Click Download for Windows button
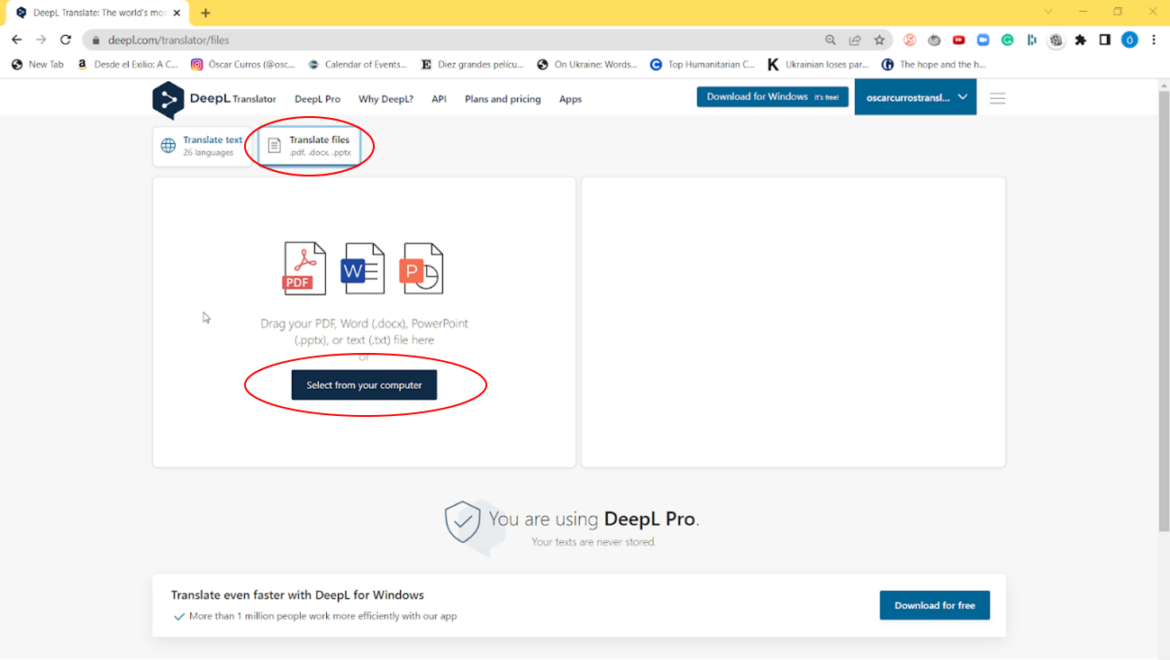This screenshot has width=1170, height=660. point(772,97)
